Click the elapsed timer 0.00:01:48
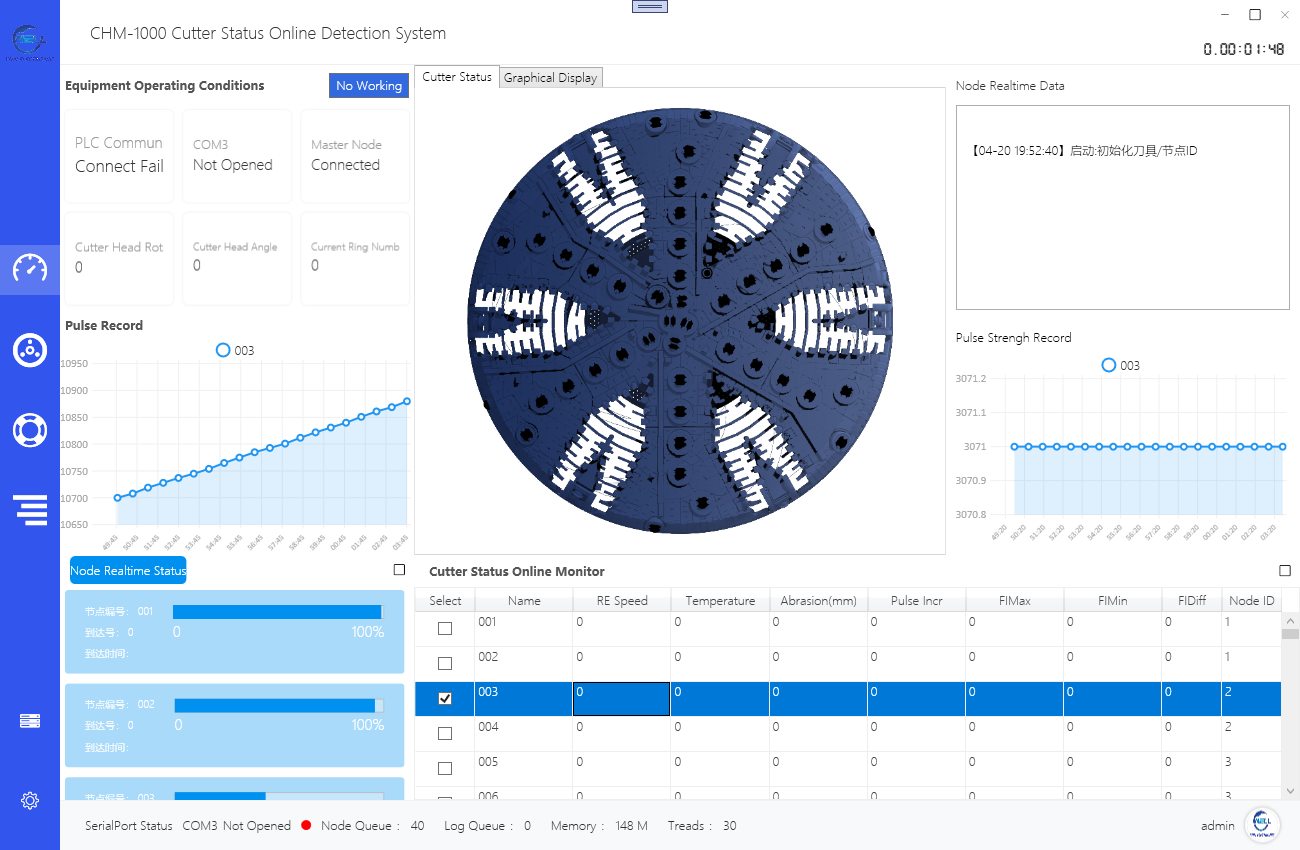This screenshot has width=1300, height=850. coord(1243,49)
